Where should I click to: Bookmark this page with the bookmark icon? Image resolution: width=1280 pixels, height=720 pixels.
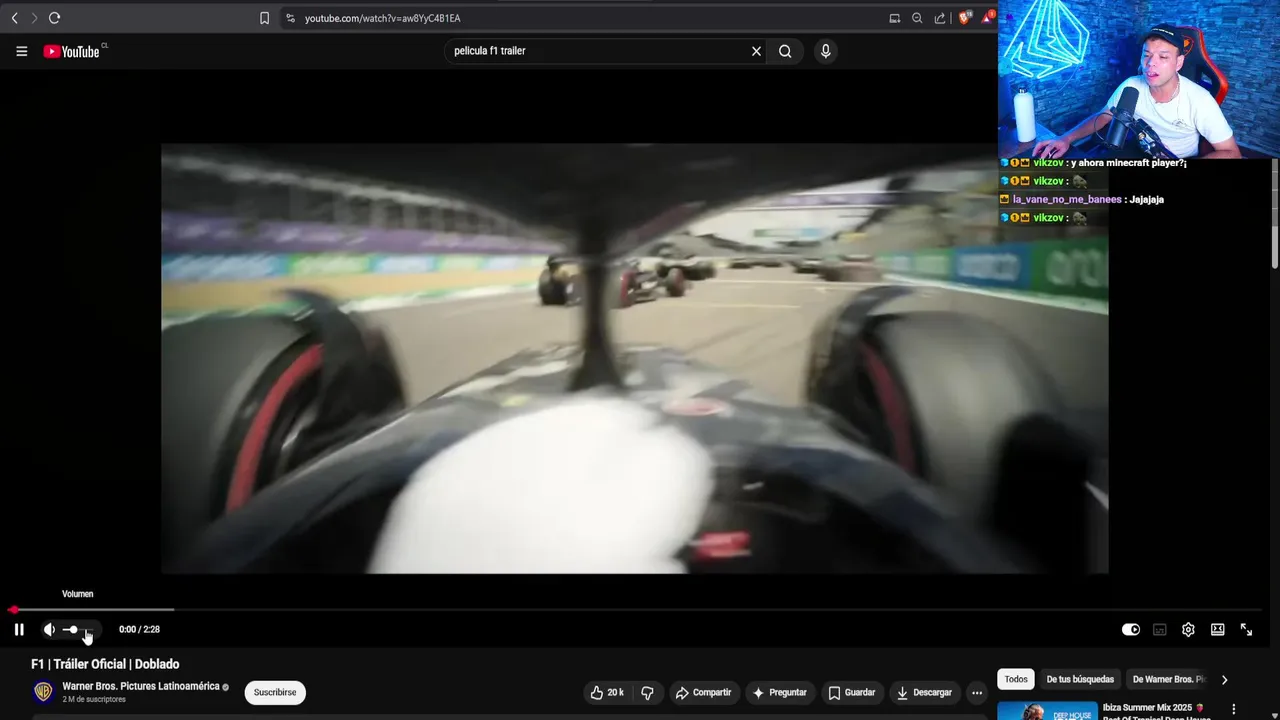[264, 18]
